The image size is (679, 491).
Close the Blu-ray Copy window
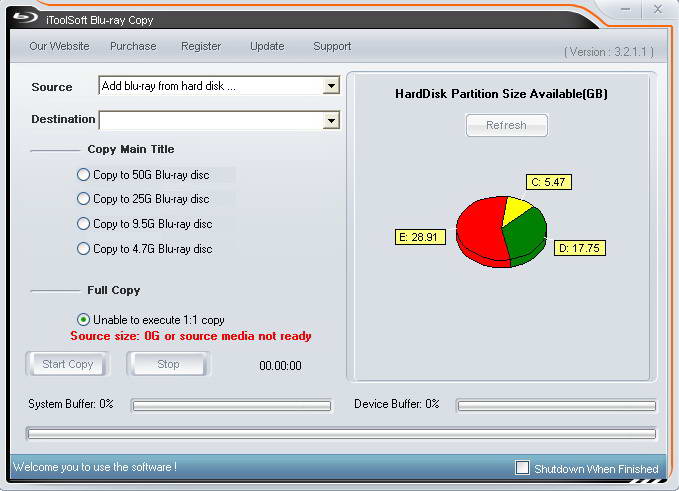pos(658,10)
